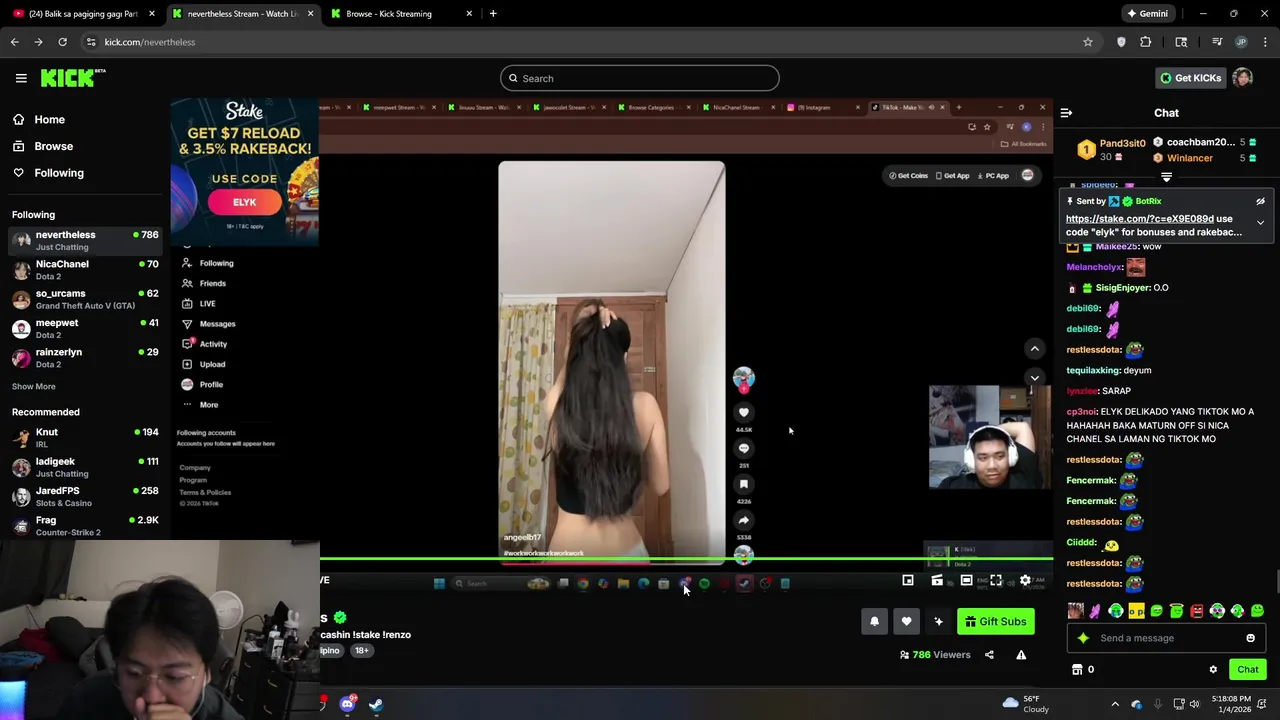Select NicaChanel channel in Following list

[x=85, y=270]
